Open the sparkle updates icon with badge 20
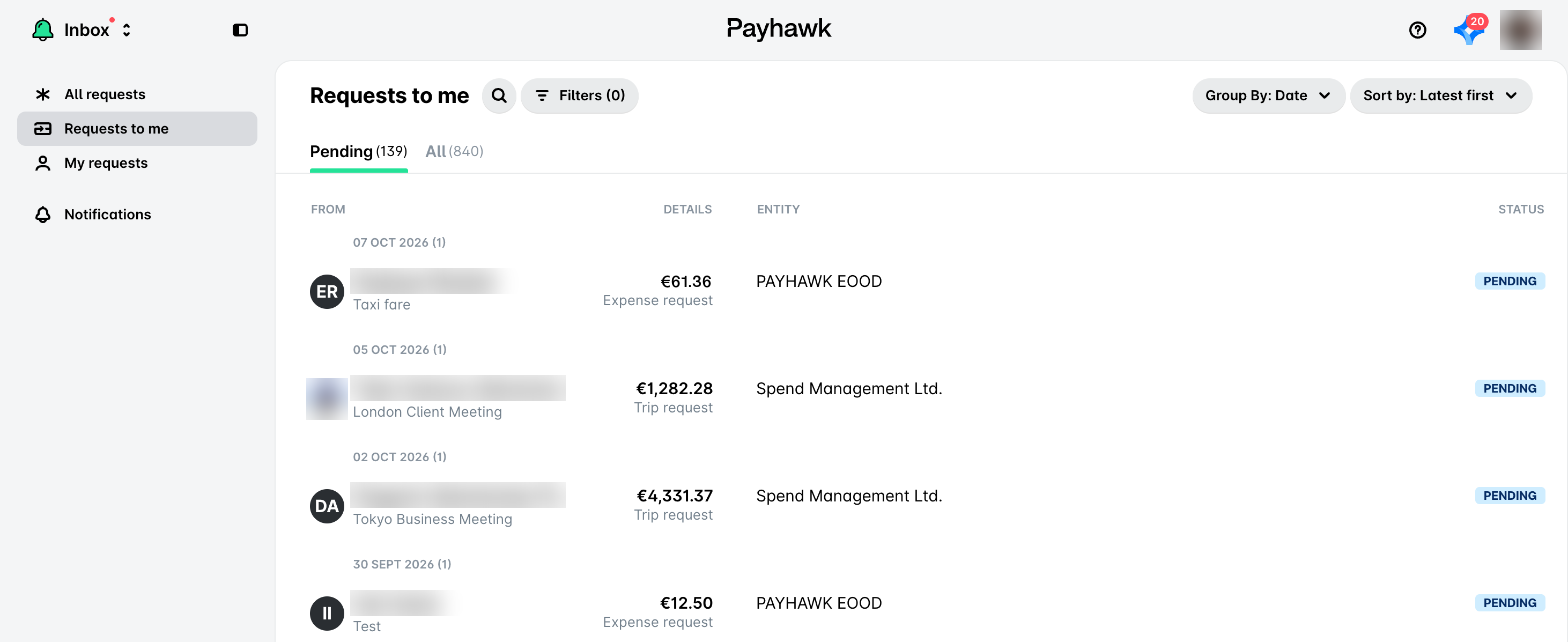Image resolution: width=1568 pixels, height=642 pixels. (x=1469, y=30)
